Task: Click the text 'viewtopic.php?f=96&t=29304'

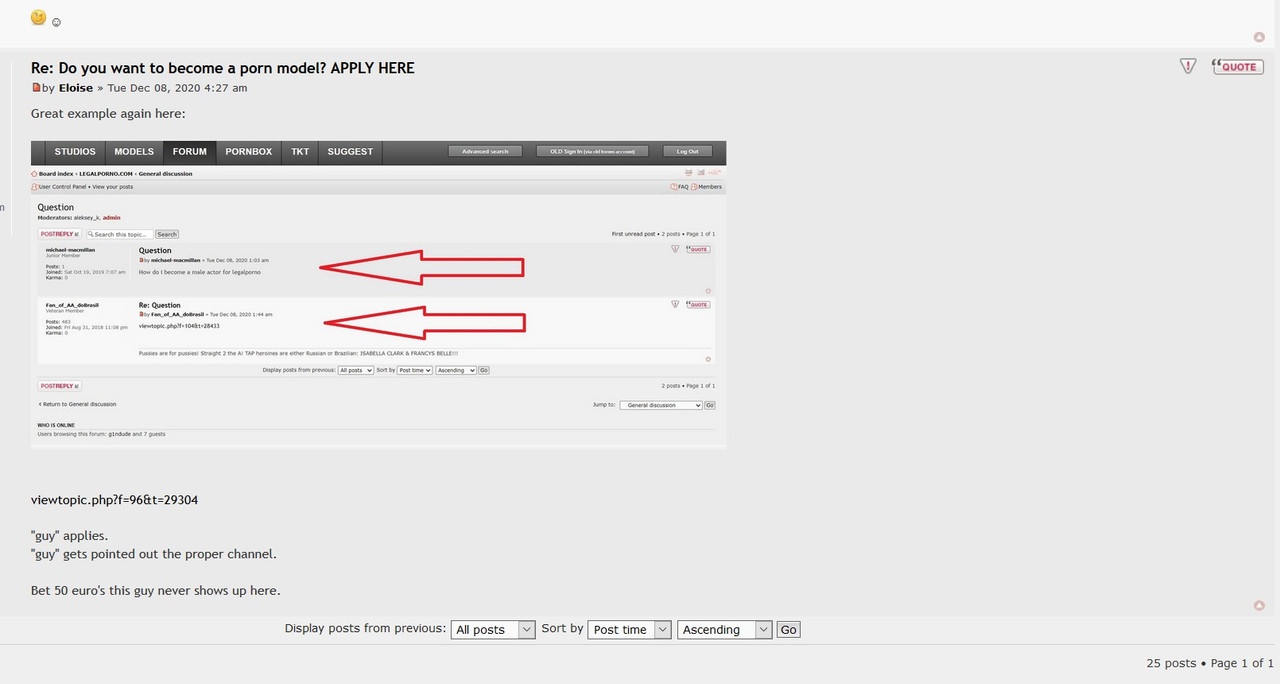Action: (115, 499)
